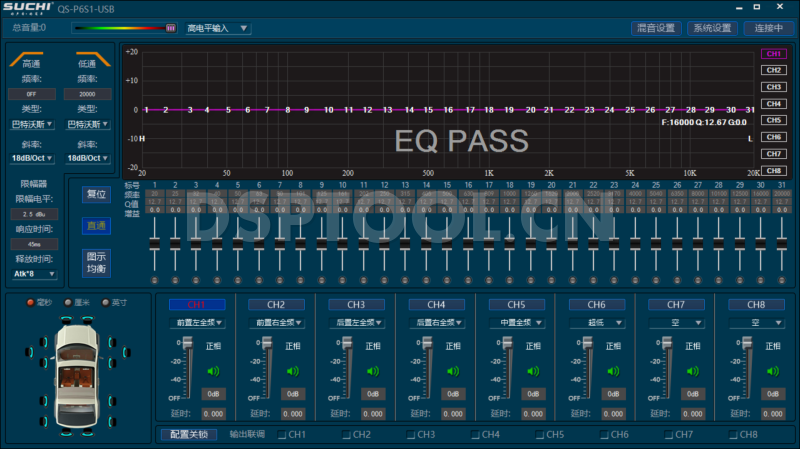Open the 混音设置 mixer settings tab

click(x=657, y=28)
